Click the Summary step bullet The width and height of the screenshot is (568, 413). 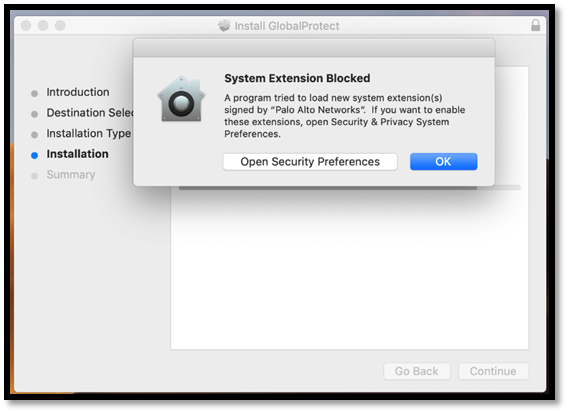34,176
